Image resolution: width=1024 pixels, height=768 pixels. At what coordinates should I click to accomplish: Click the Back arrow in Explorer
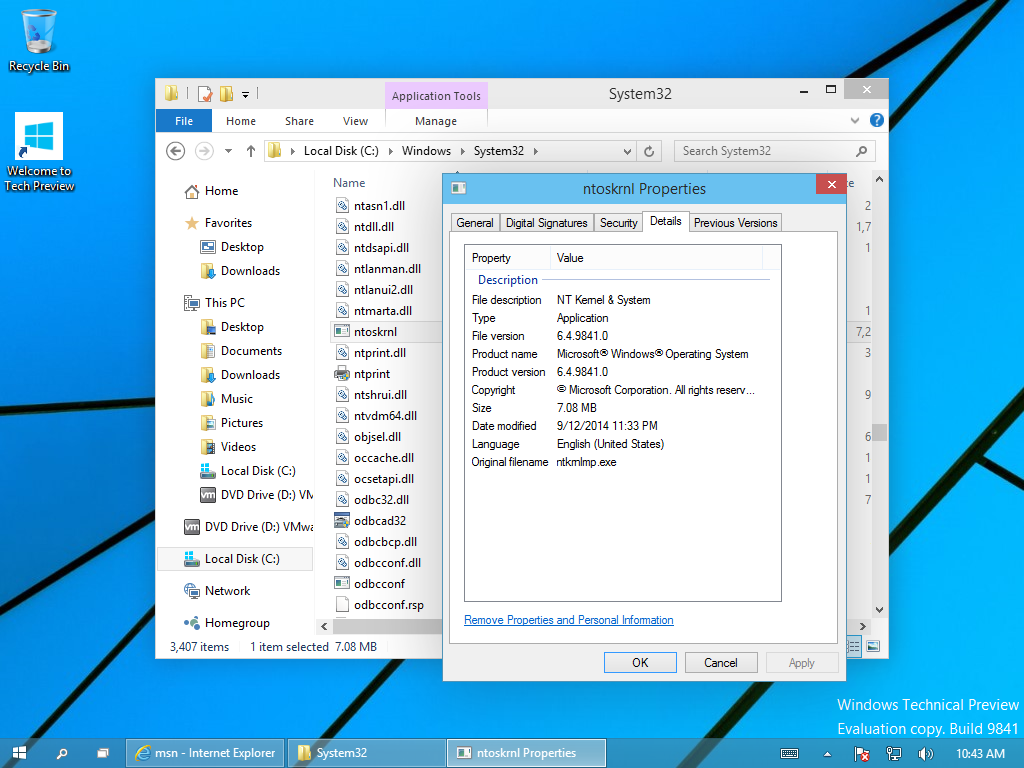pos(176,151)
